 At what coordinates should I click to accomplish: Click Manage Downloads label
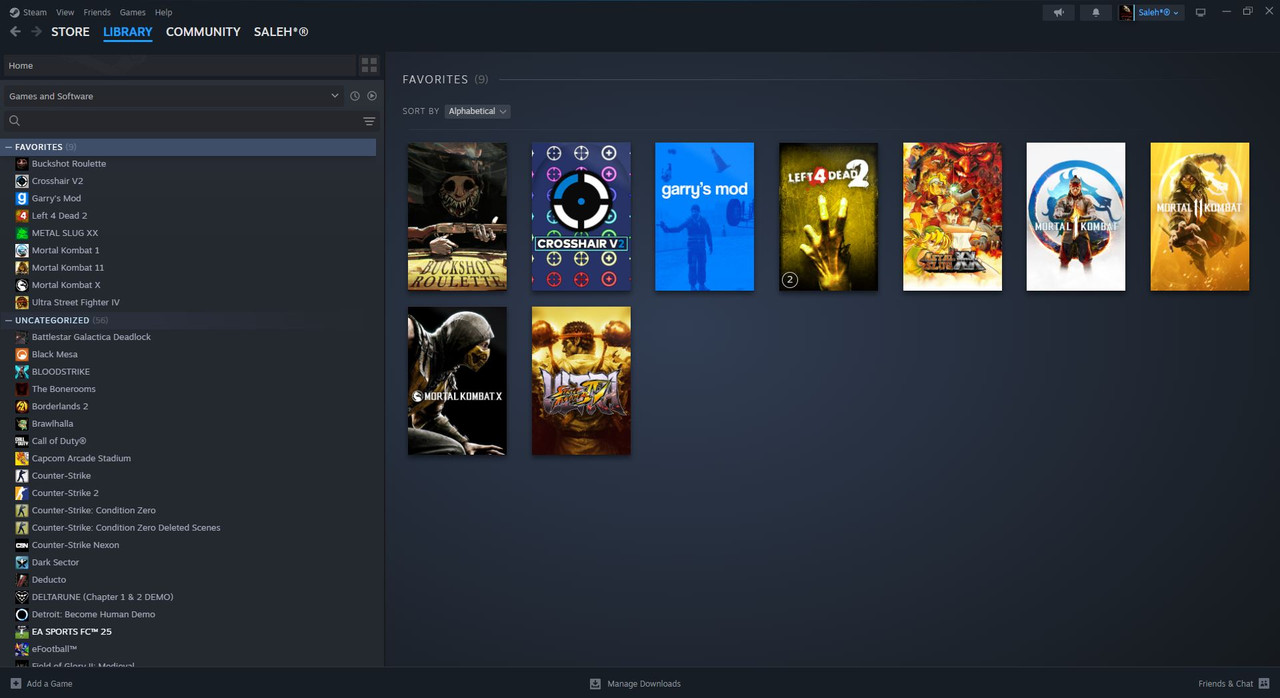pyautogui.click(x=644, y=684)
